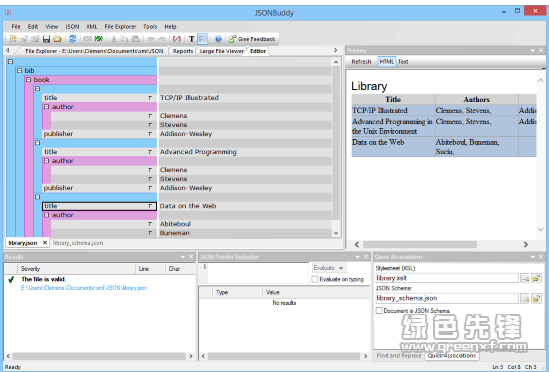Collapse the root node of the tree
This screenshot has height=372, width=549.
tap(11, 62)
